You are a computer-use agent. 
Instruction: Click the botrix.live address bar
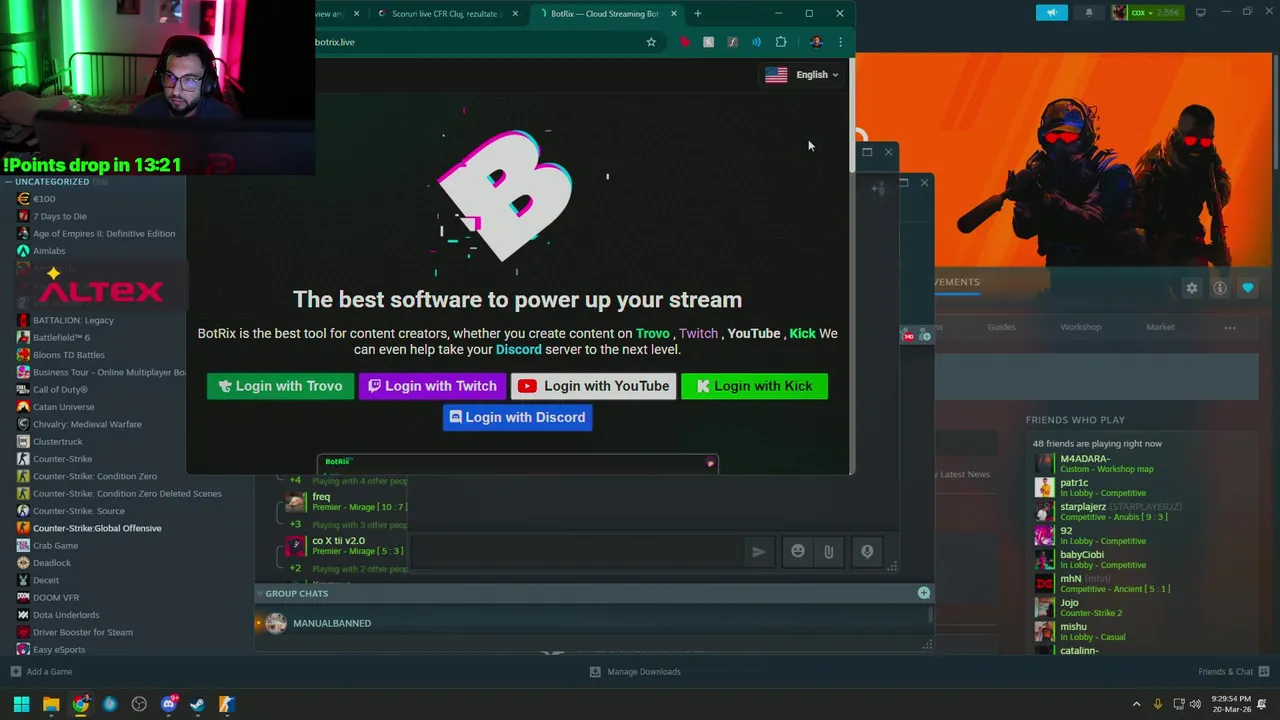click(x=475, y=42)
